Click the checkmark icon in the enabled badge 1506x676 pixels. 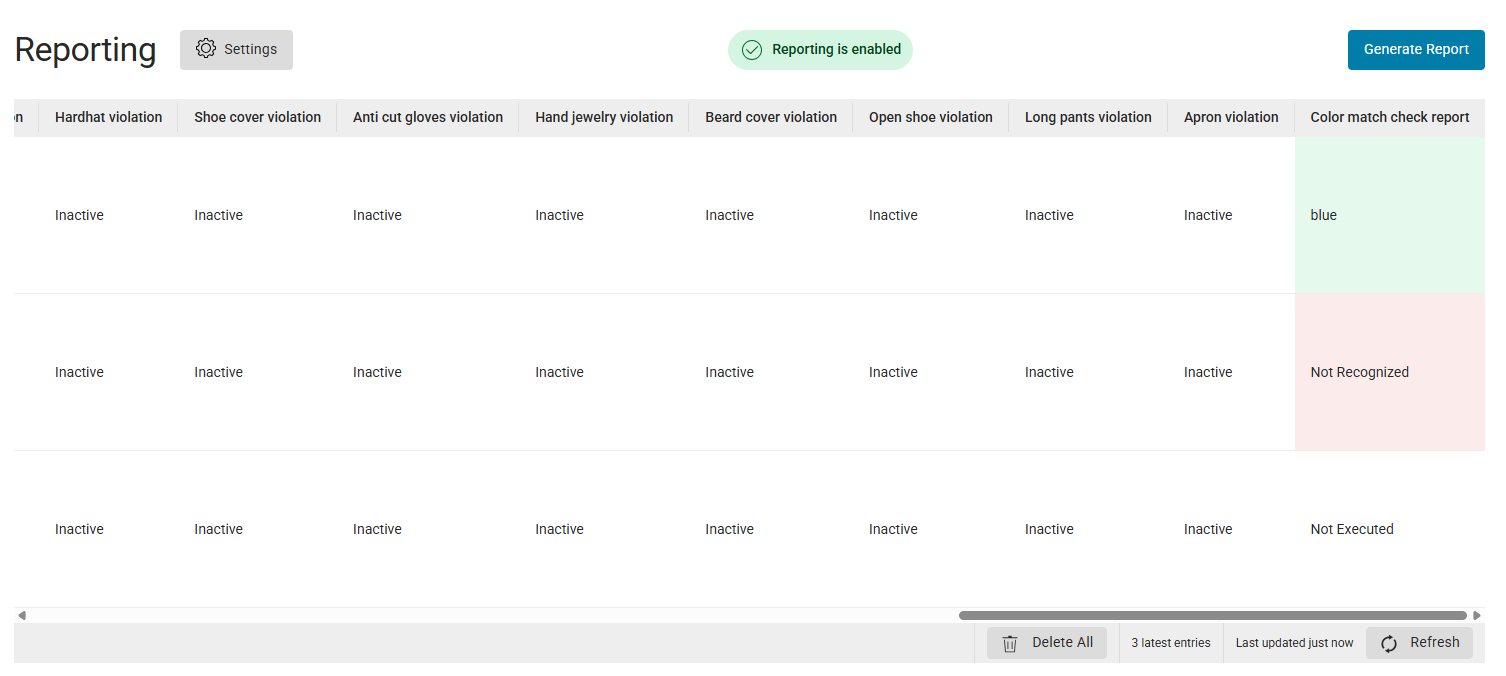(x=751, y=49)
